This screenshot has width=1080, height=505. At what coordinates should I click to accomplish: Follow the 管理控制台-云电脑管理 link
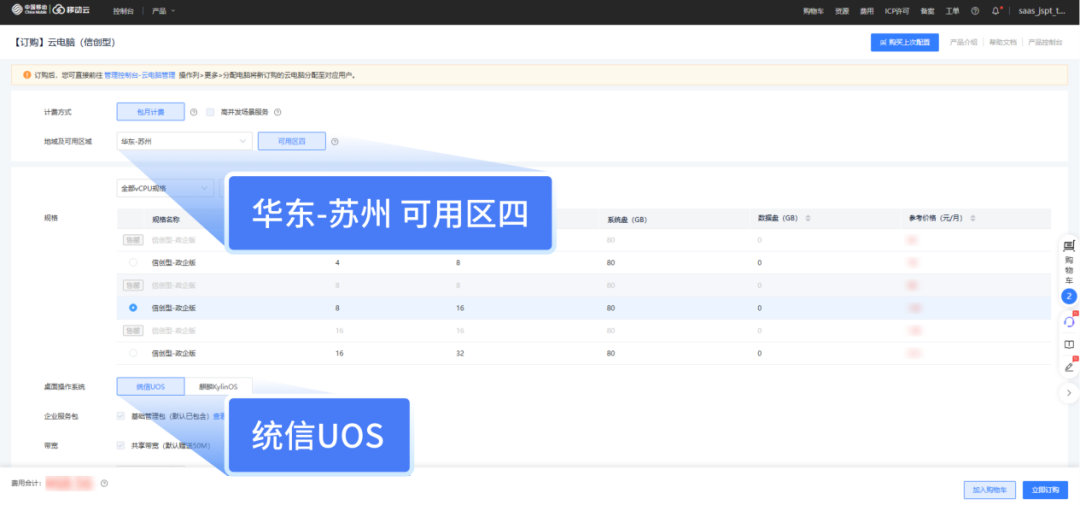(140, 75)
